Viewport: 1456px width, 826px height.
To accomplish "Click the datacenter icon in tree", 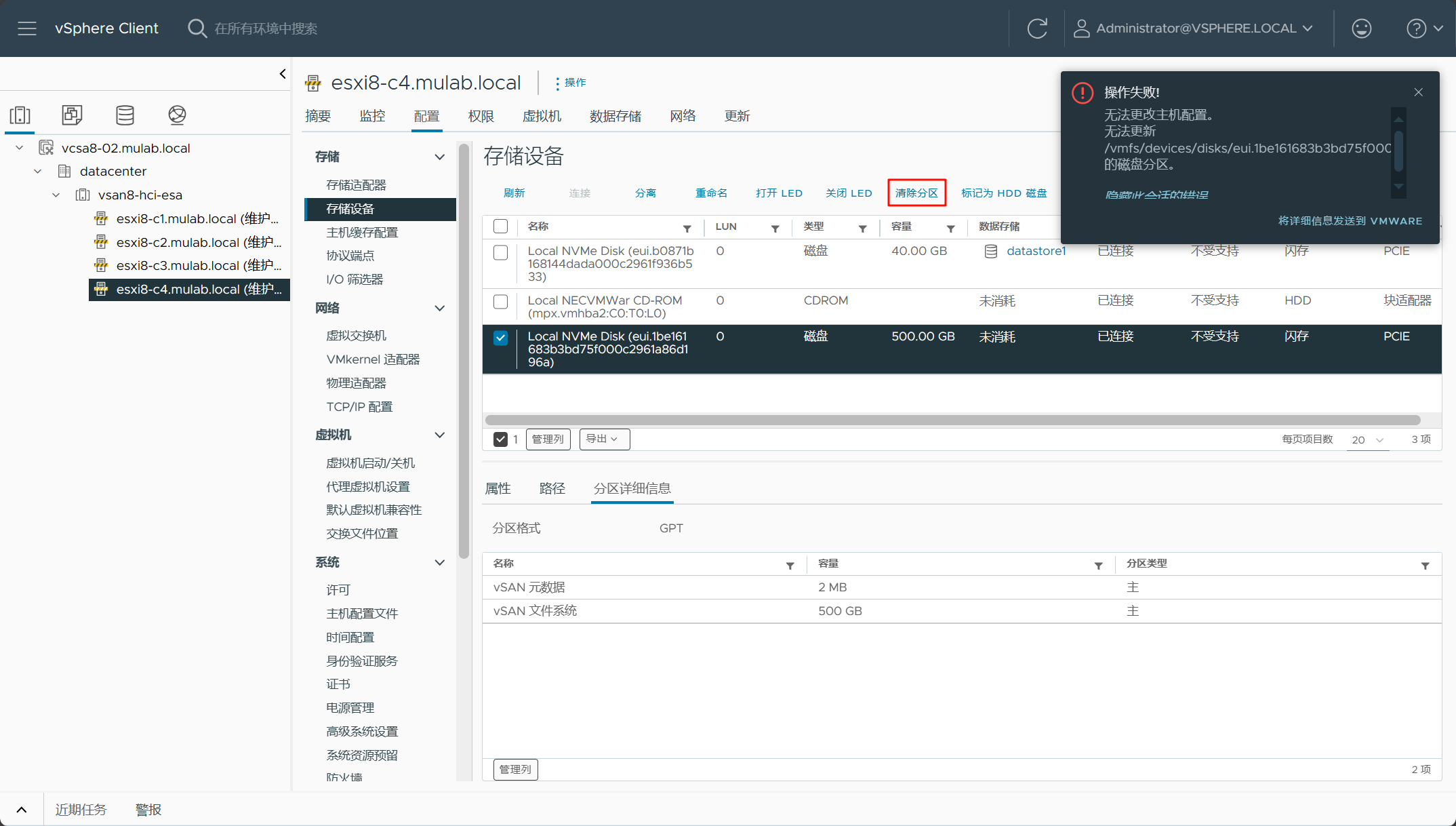I will [64, 171].
